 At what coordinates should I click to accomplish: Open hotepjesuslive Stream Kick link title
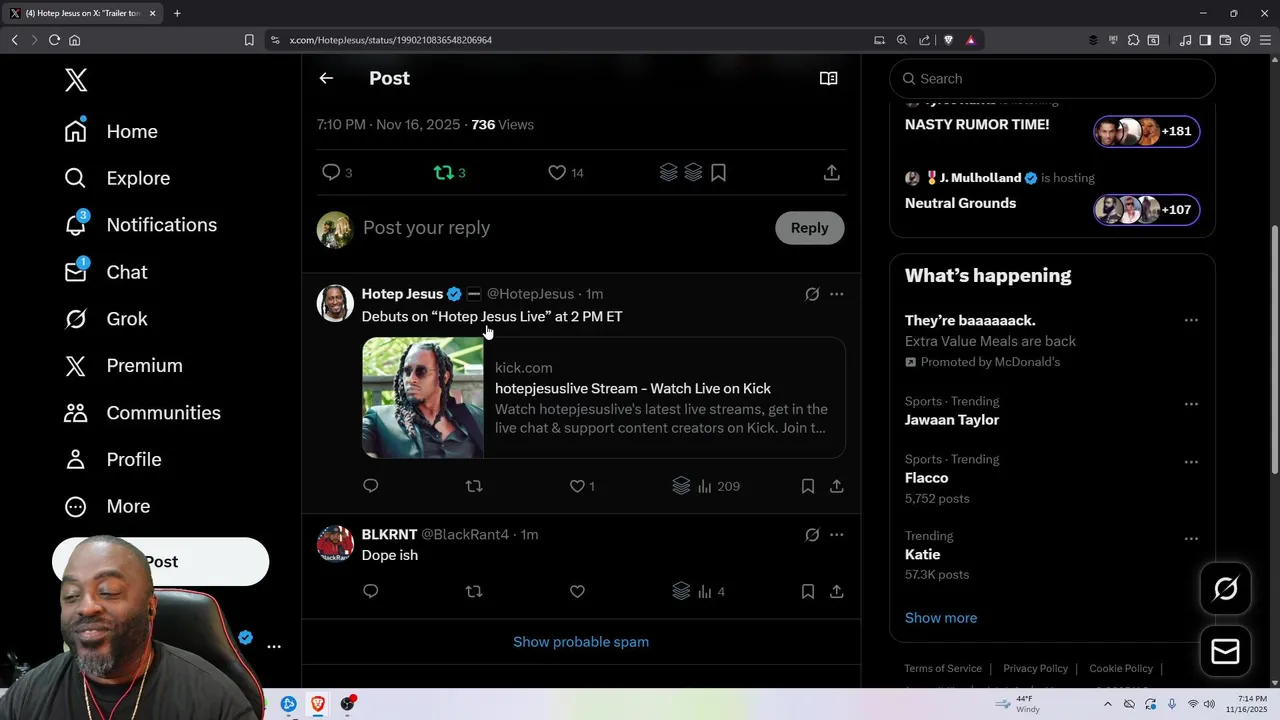632,388
